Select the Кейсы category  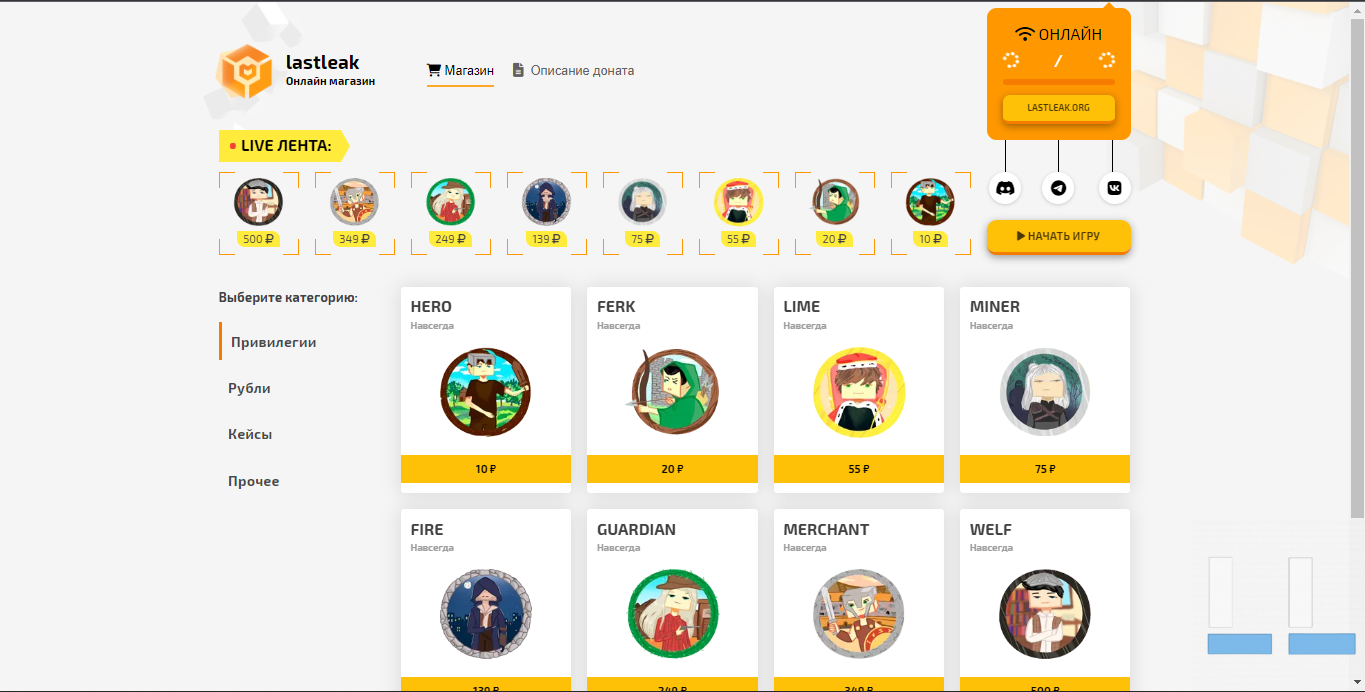click(x=250, y=435)
